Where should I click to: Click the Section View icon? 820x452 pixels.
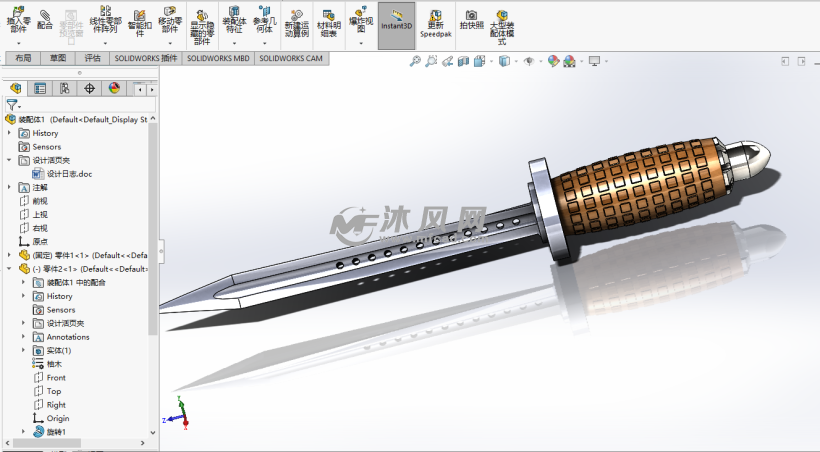[x=463, y=61]
